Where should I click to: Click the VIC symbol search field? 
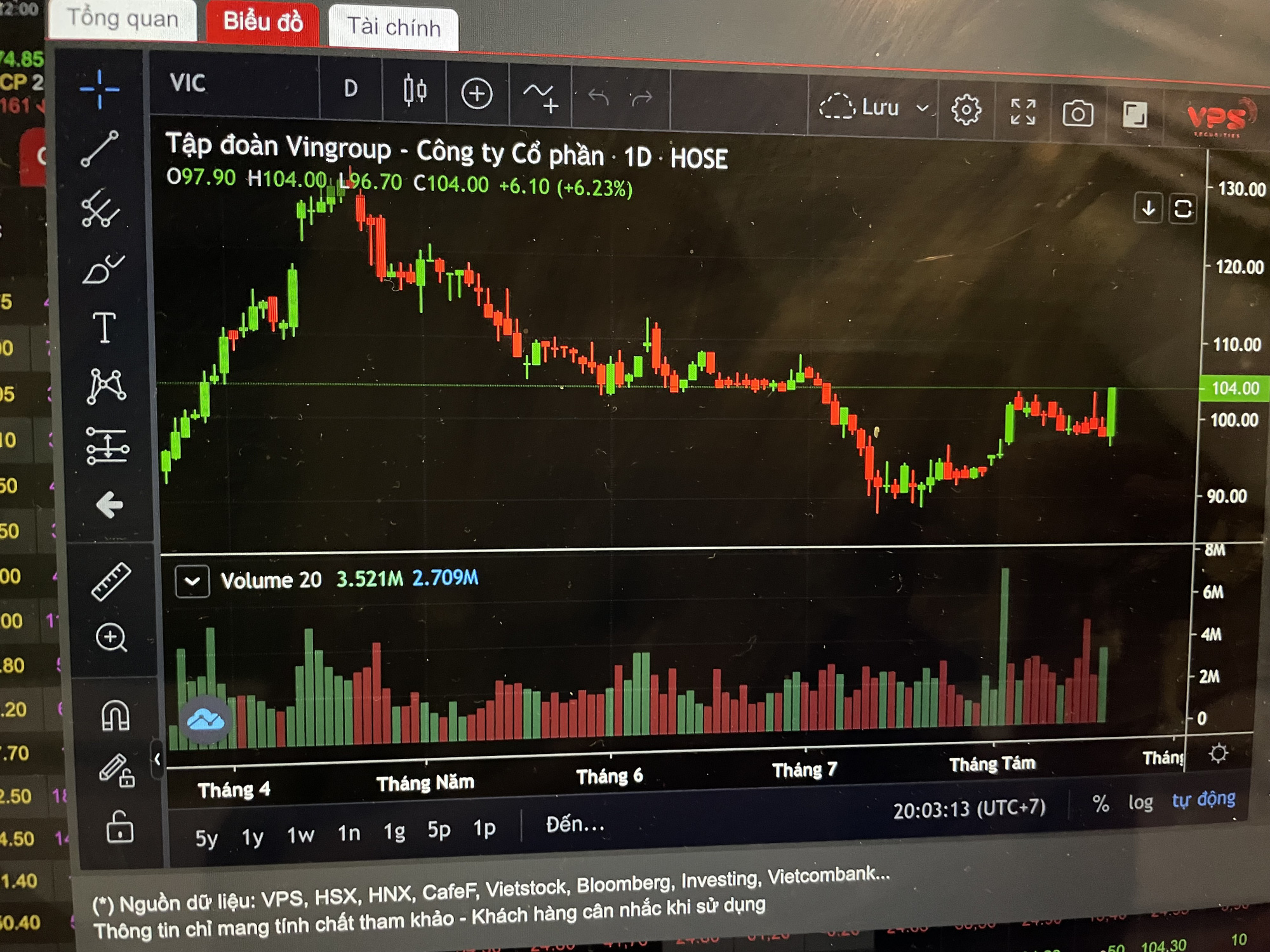[x=235, y=84]
